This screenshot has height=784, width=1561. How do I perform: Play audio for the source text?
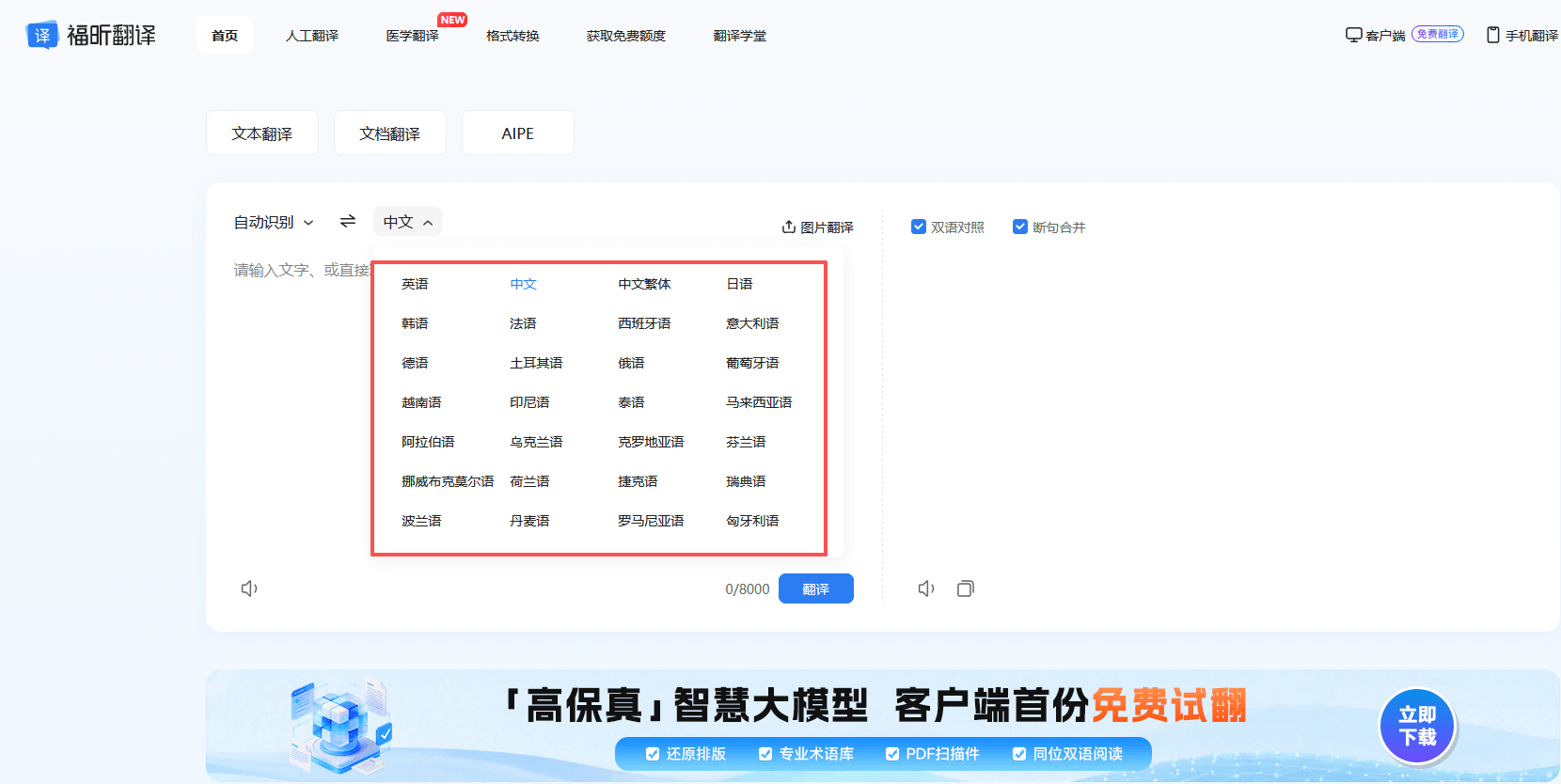coord(249,588)
